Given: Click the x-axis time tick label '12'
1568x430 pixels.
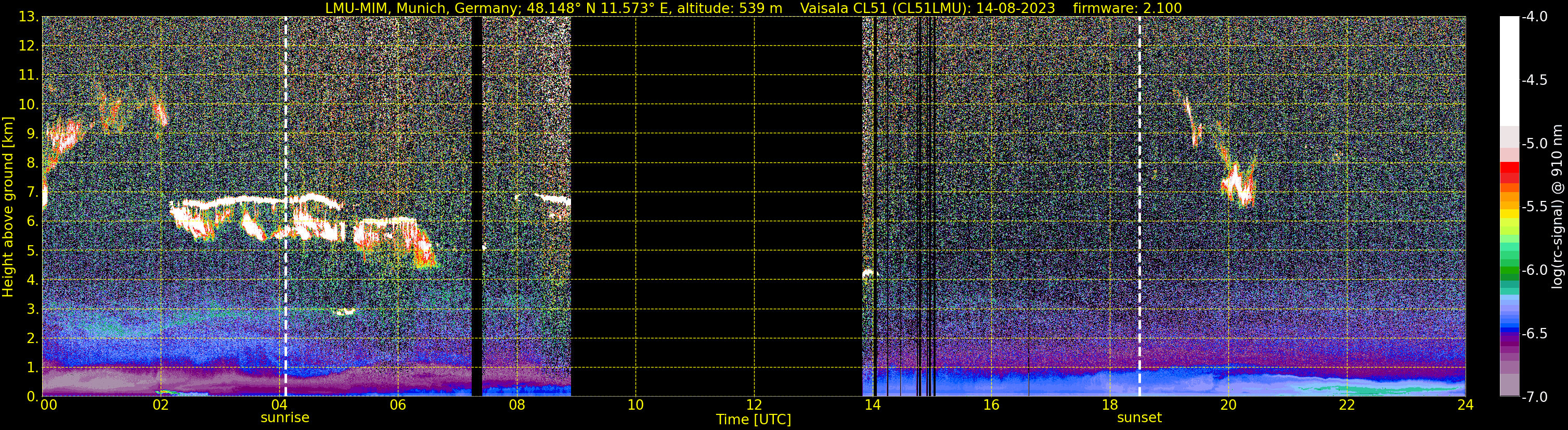Looking at the screenshot, I should point(754,405).
